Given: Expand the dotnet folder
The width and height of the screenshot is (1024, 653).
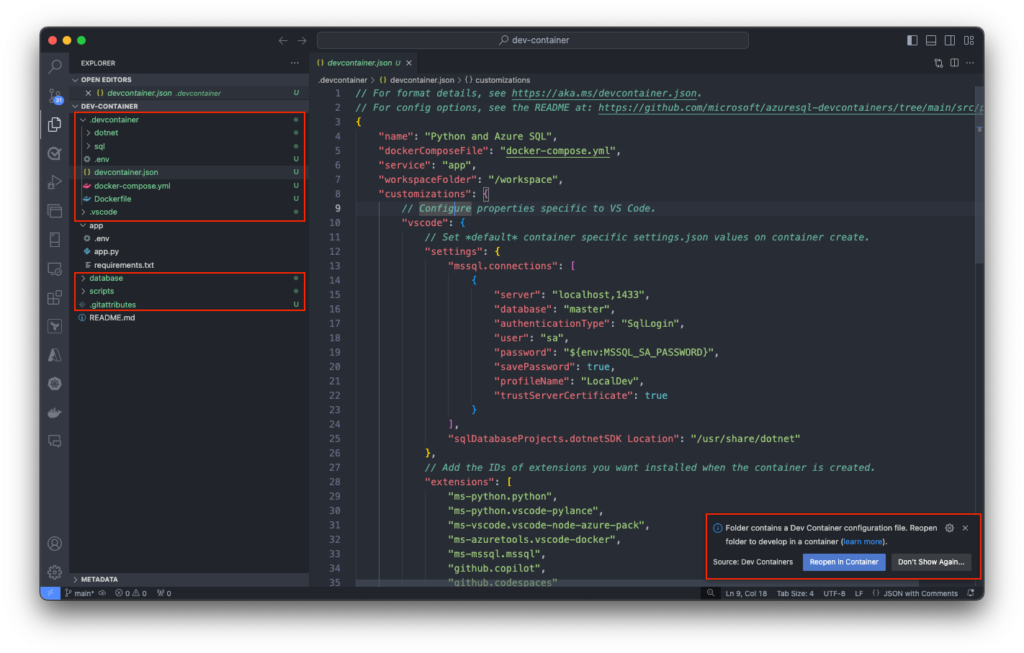Looking at the screenshot, I should 105,132.
